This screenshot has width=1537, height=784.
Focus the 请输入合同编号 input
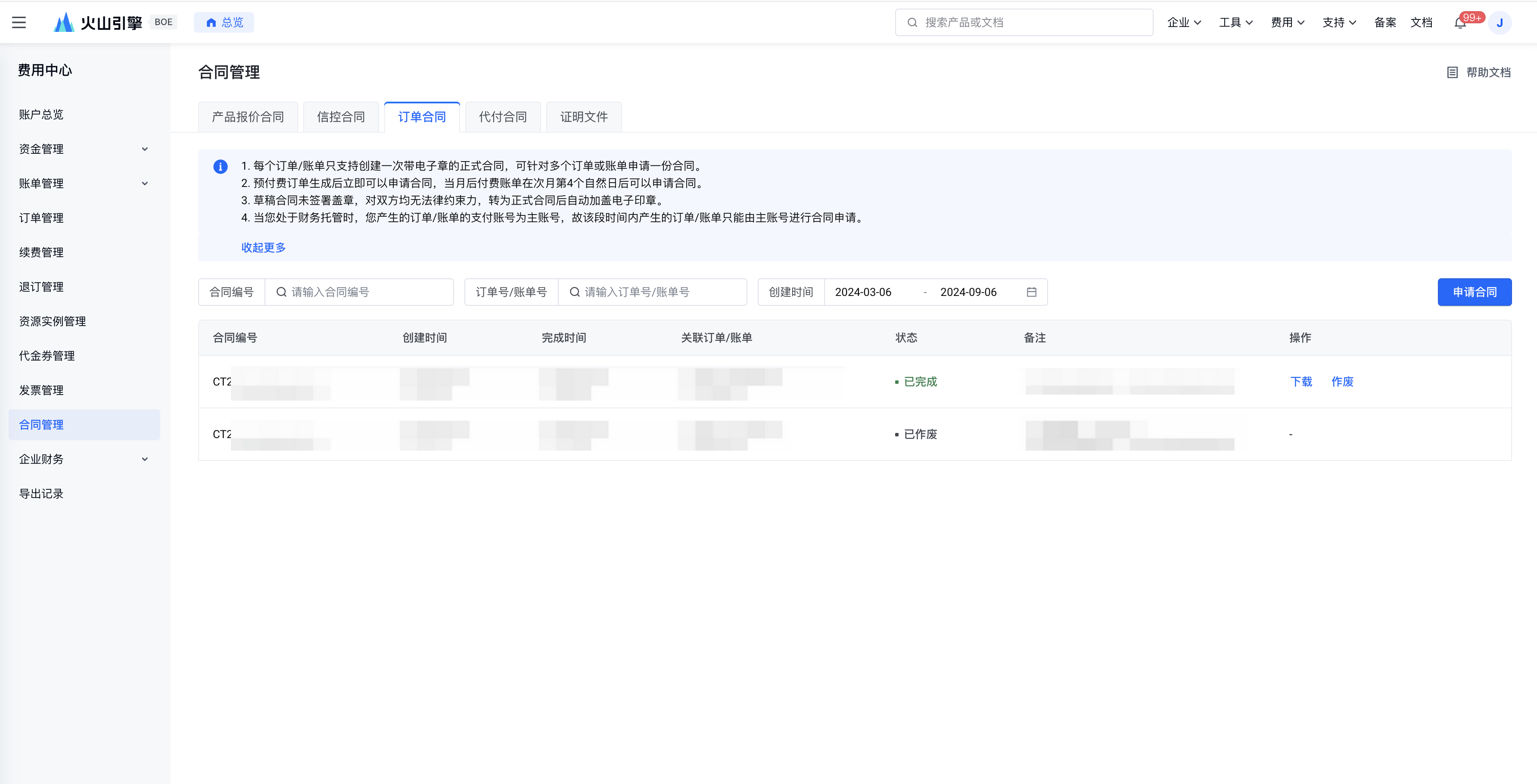pos(359,292)
